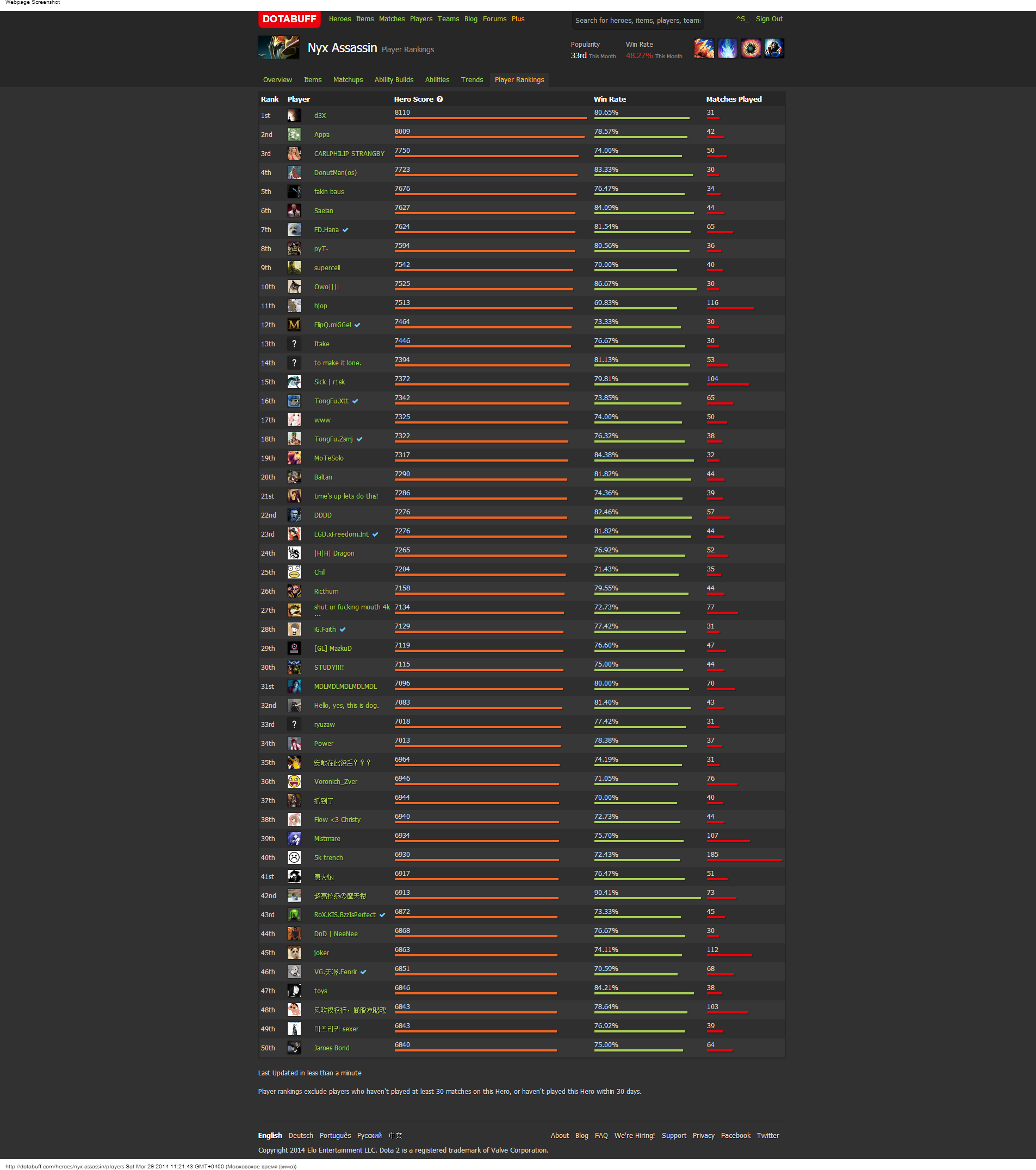This screenshot has width=1036, height=1170.
Task: Click the Nyx Assassin hero portrait
Action: [x=278, y=47]
